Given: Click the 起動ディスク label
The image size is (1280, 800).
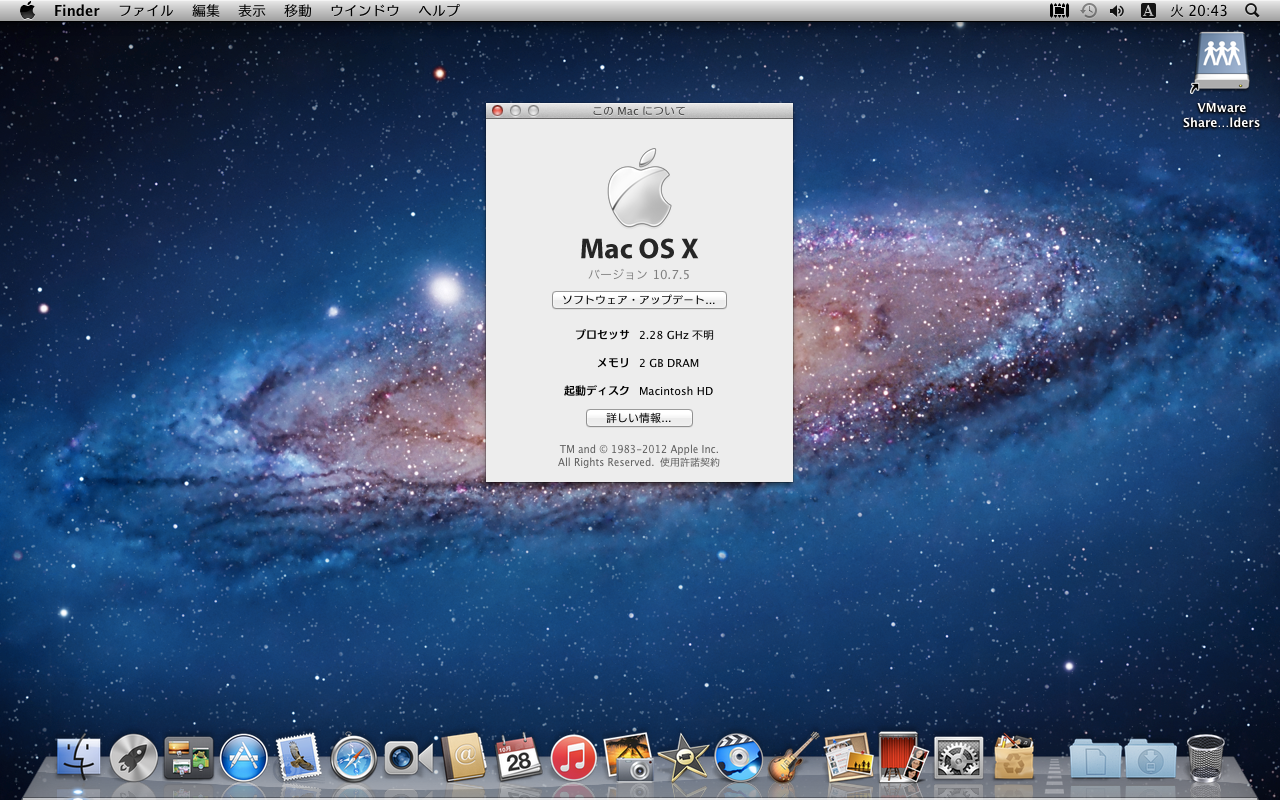Looking at the screenshot, I should click(597, 391).
